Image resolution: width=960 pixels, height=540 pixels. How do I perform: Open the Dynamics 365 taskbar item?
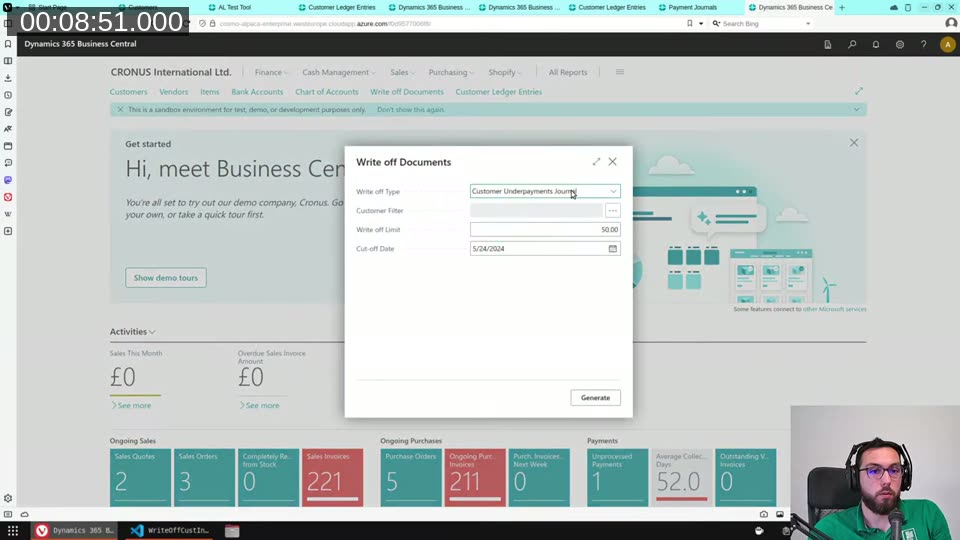(76, 530)
